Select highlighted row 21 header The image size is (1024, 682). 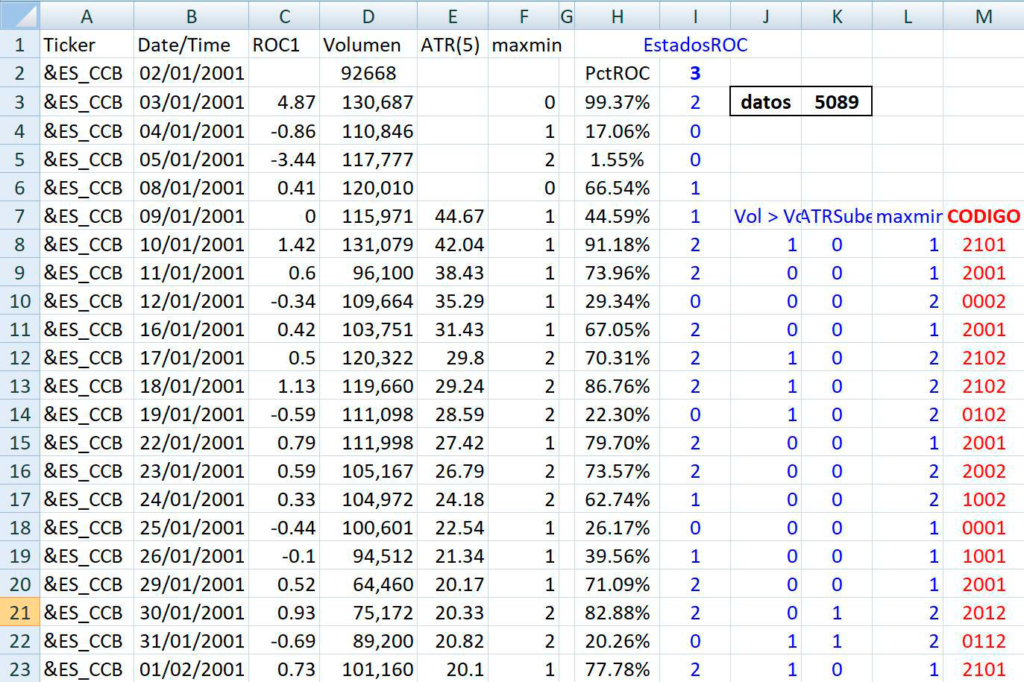pyautogui.click(x=20, y=613)
